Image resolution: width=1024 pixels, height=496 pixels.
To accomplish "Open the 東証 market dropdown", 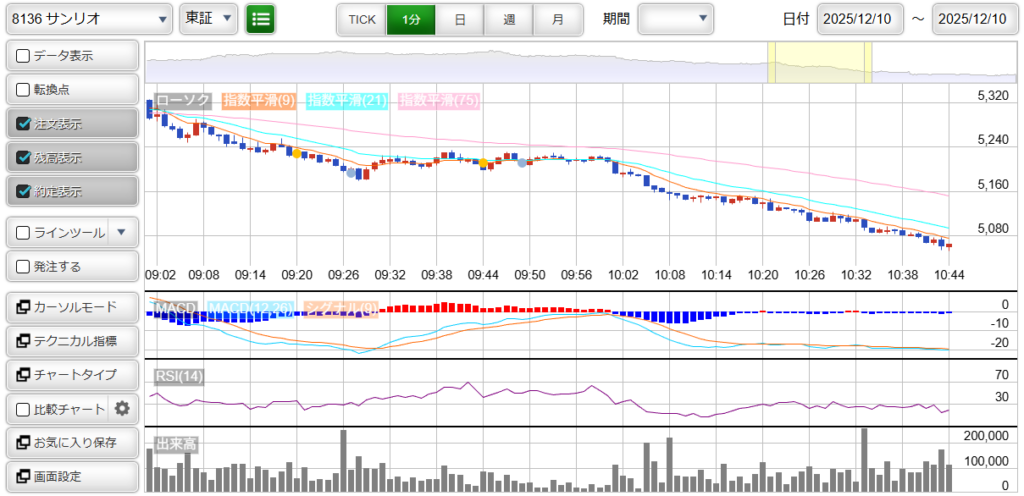I will (208, 19).
